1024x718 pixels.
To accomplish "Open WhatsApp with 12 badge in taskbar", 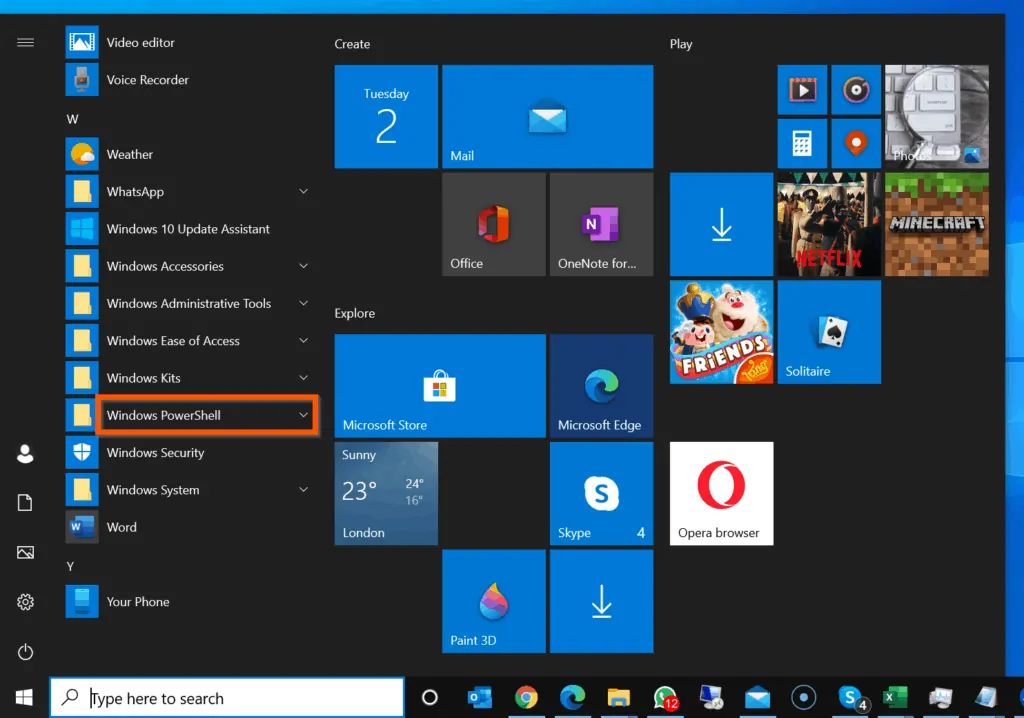I will [x=665, y=698].
